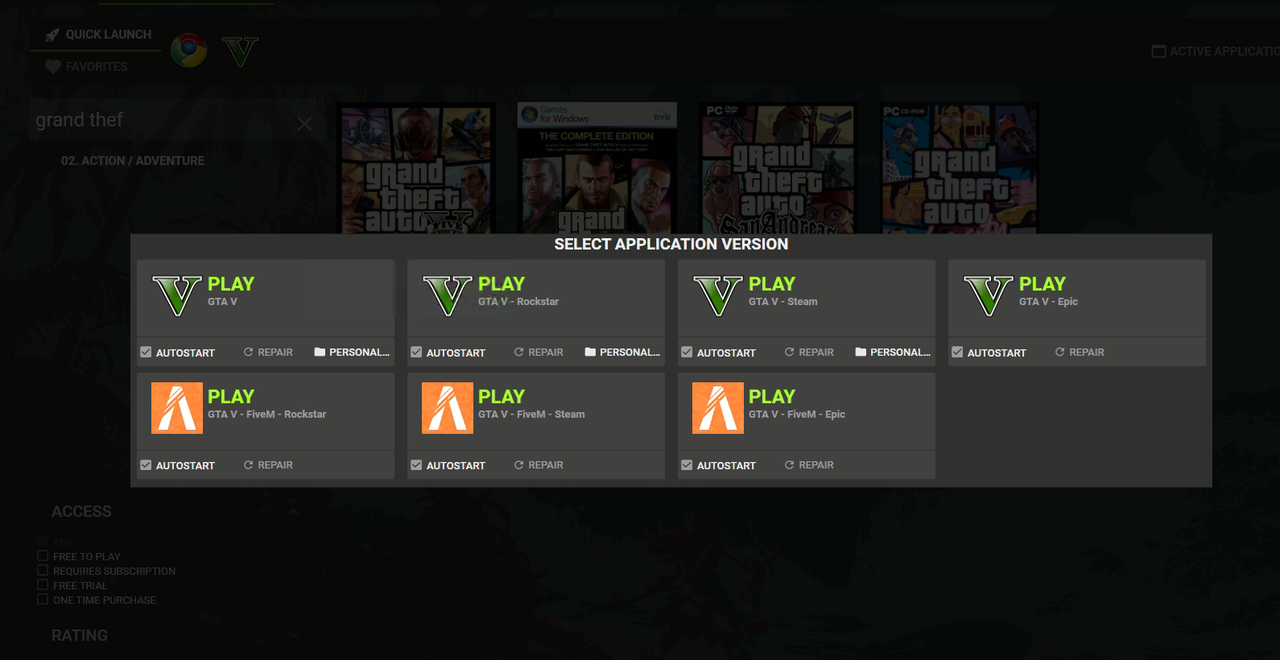Click the window icon beside Active Applications

coord(1159,51)
